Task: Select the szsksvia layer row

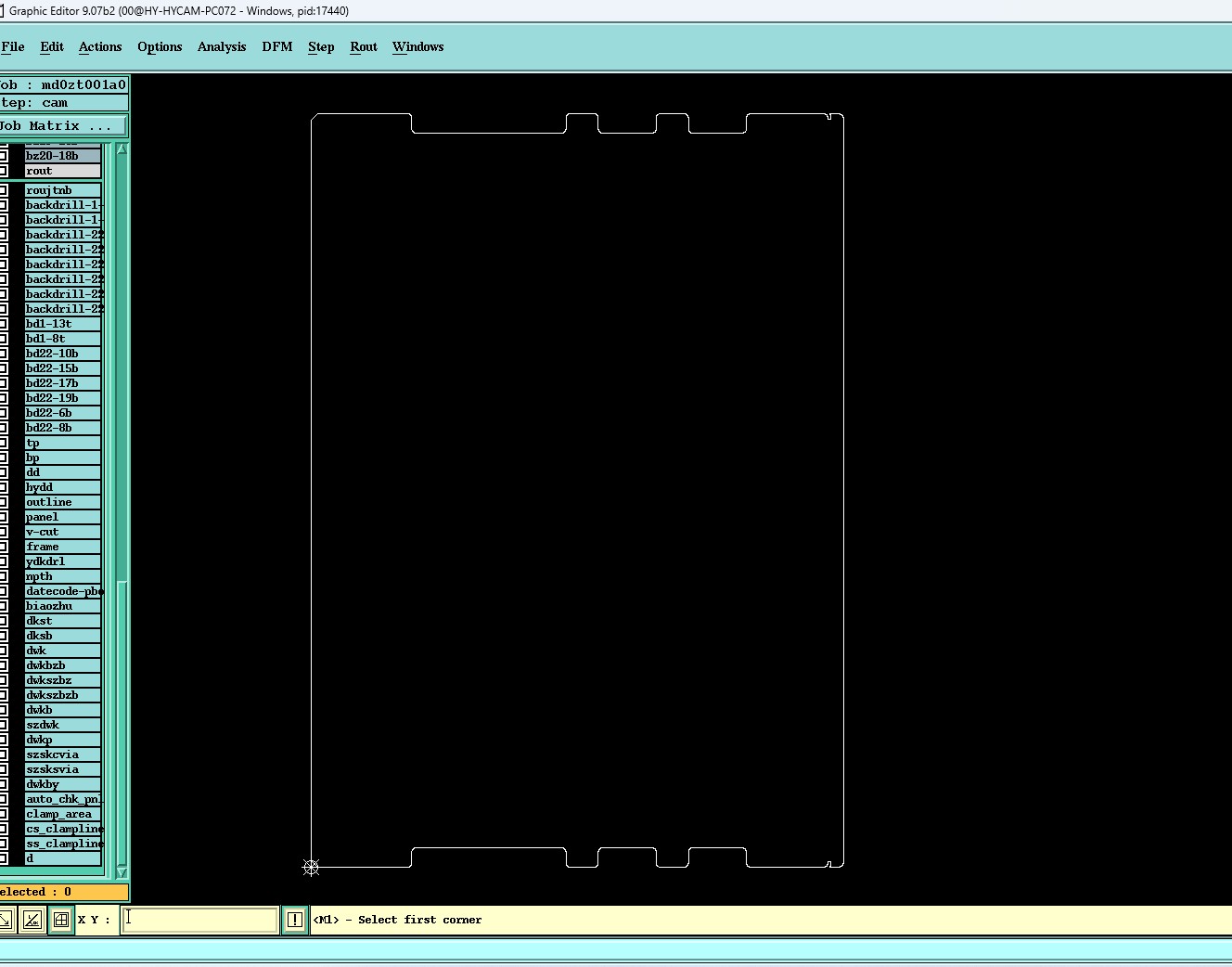Action: pyautogui.click(x=63, y=769)
